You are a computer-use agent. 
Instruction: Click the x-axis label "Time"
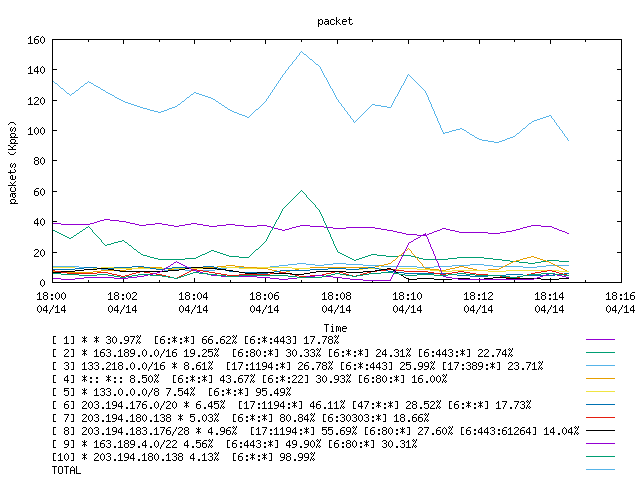335,328
